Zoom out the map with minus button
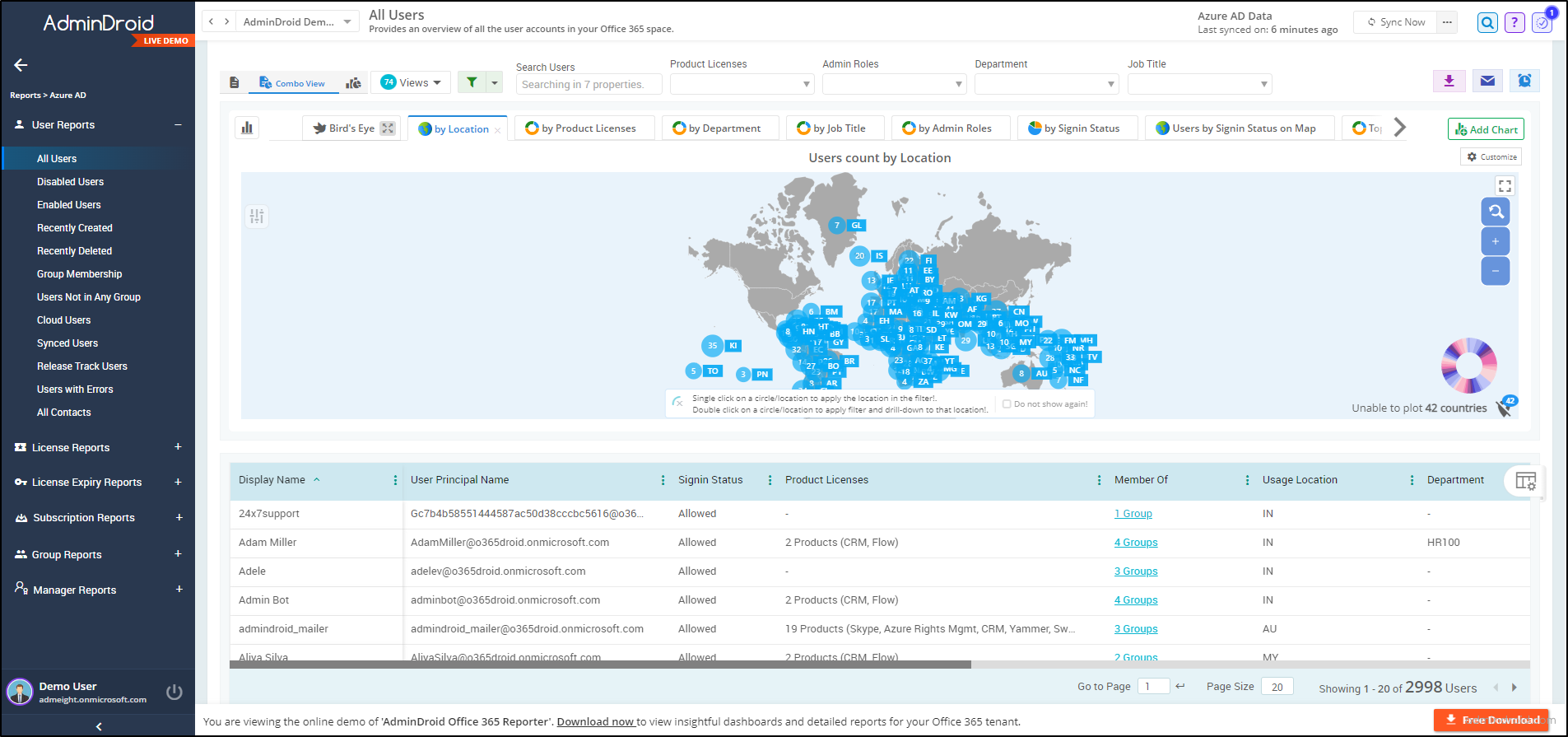This screenshot has height=737, width=1568. (1496, 271)
